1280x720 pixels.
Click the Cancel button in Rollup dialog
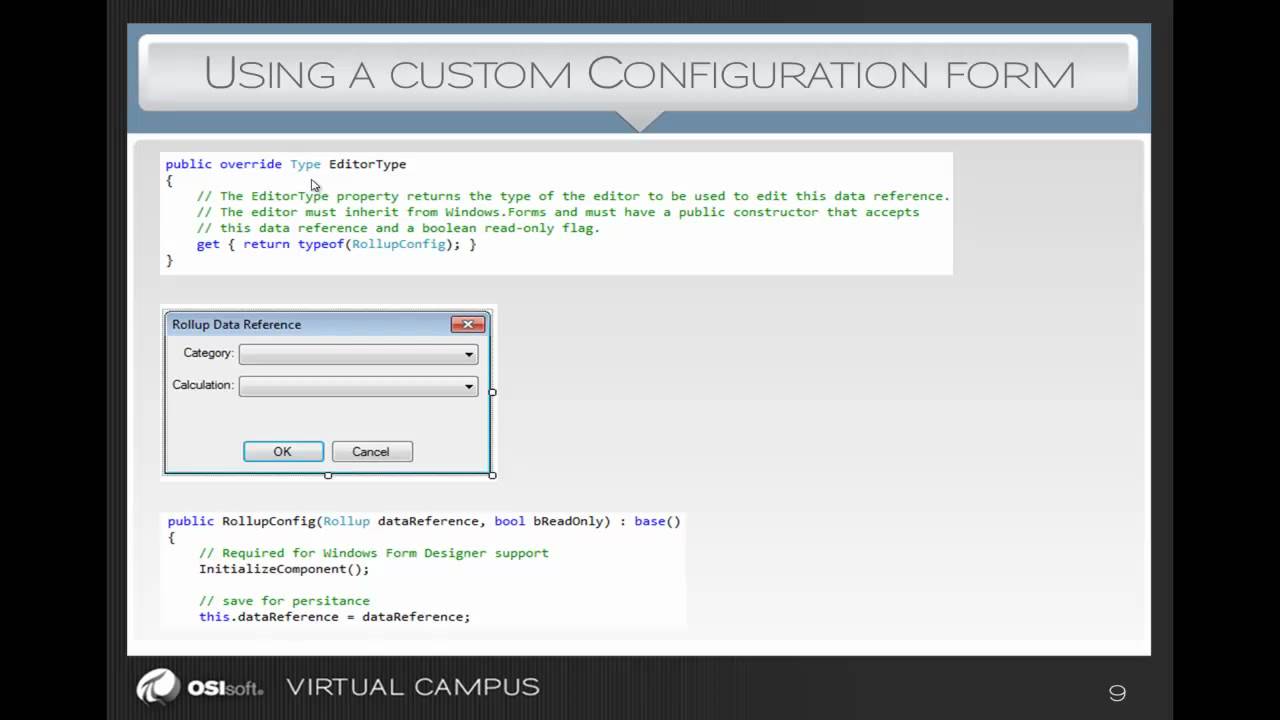371,452
